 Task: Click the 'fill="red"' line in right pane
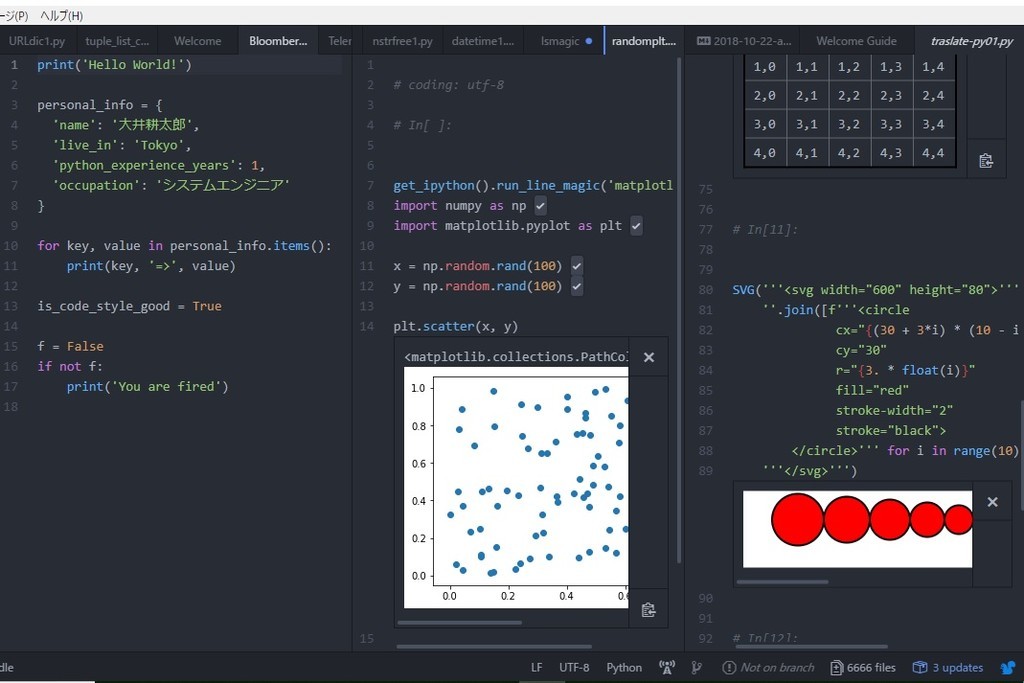[872, 390]
